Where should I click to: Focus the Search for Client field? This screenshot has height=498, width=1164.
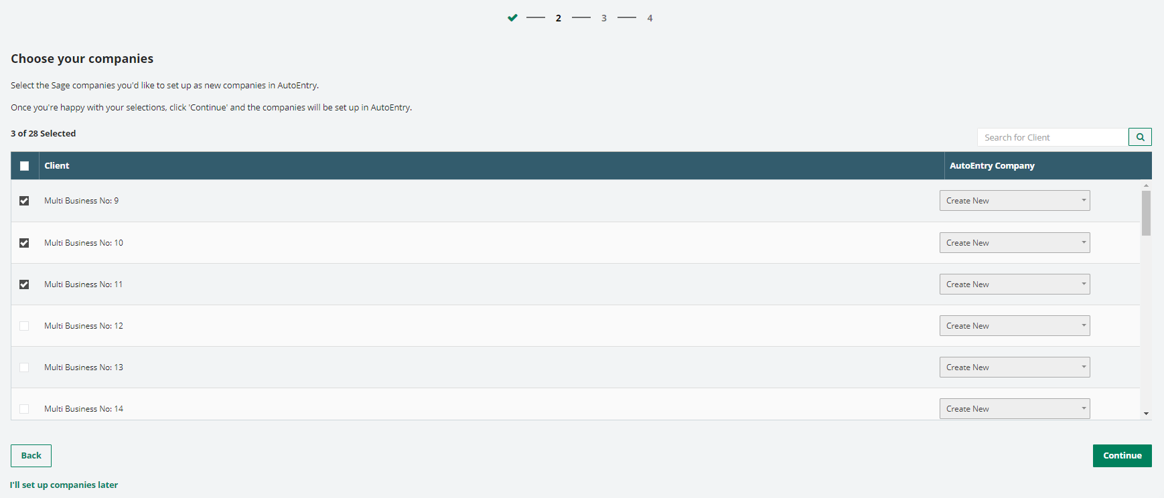(1052, 137)
